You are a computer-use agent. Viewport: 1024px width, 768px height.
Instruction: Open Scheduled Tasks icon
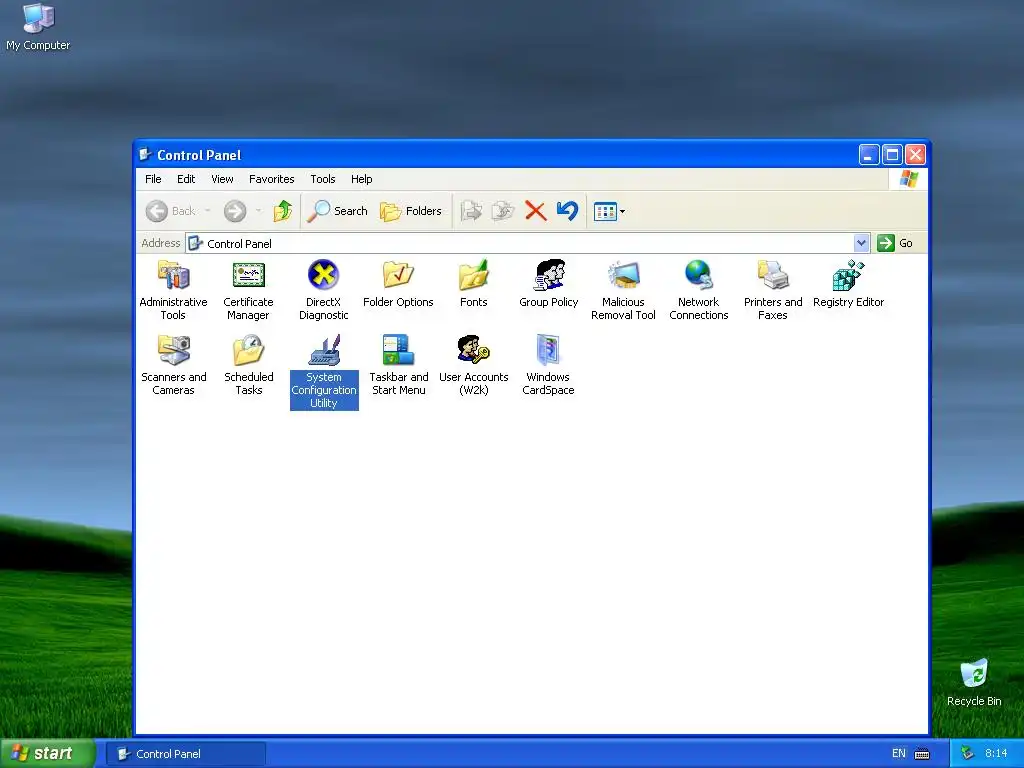tap(248, 365)
